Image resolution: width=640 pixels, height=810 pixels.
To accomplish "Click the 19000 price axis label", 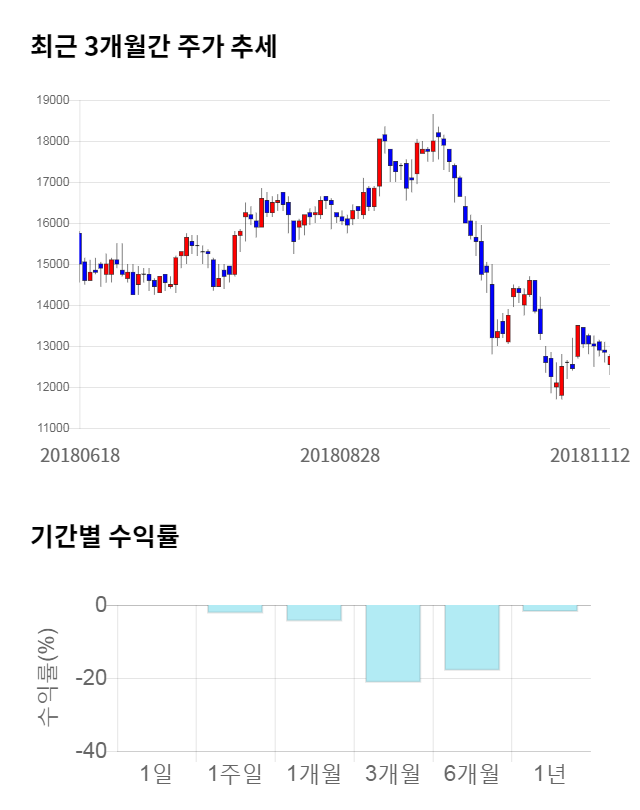I will [52, 100].
